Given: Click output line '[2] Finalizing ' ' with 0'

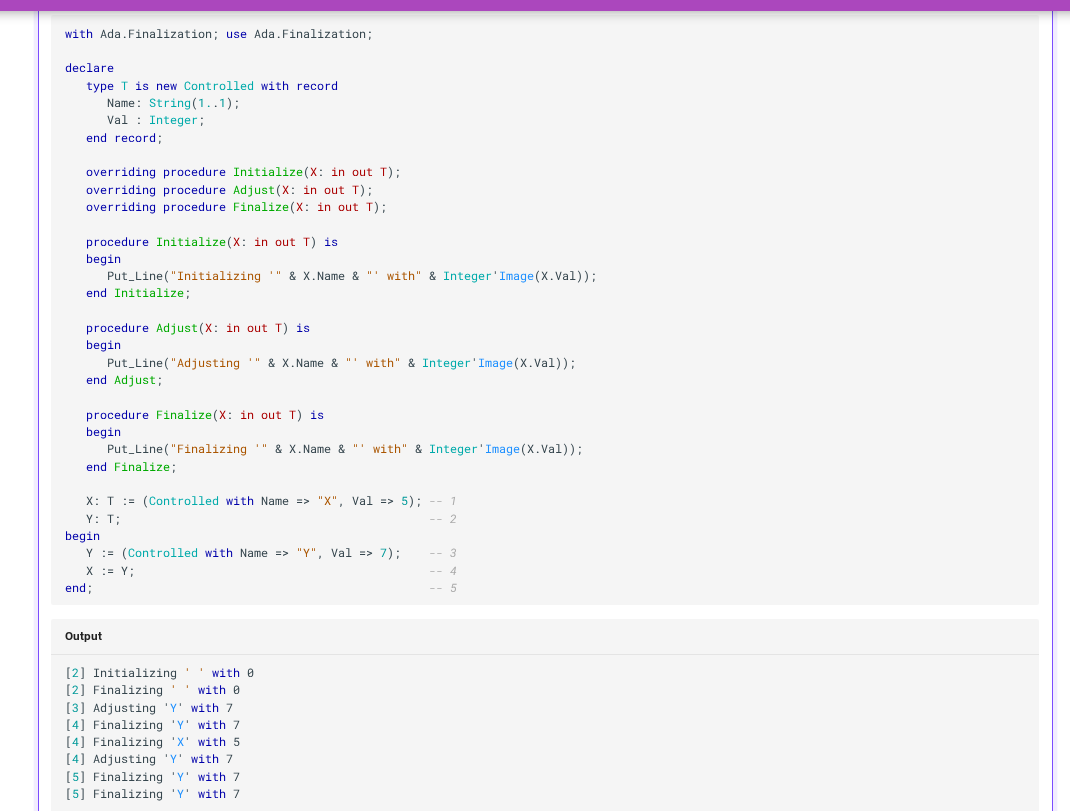Looking at the screenshot, I should click(x=152, y=690).
